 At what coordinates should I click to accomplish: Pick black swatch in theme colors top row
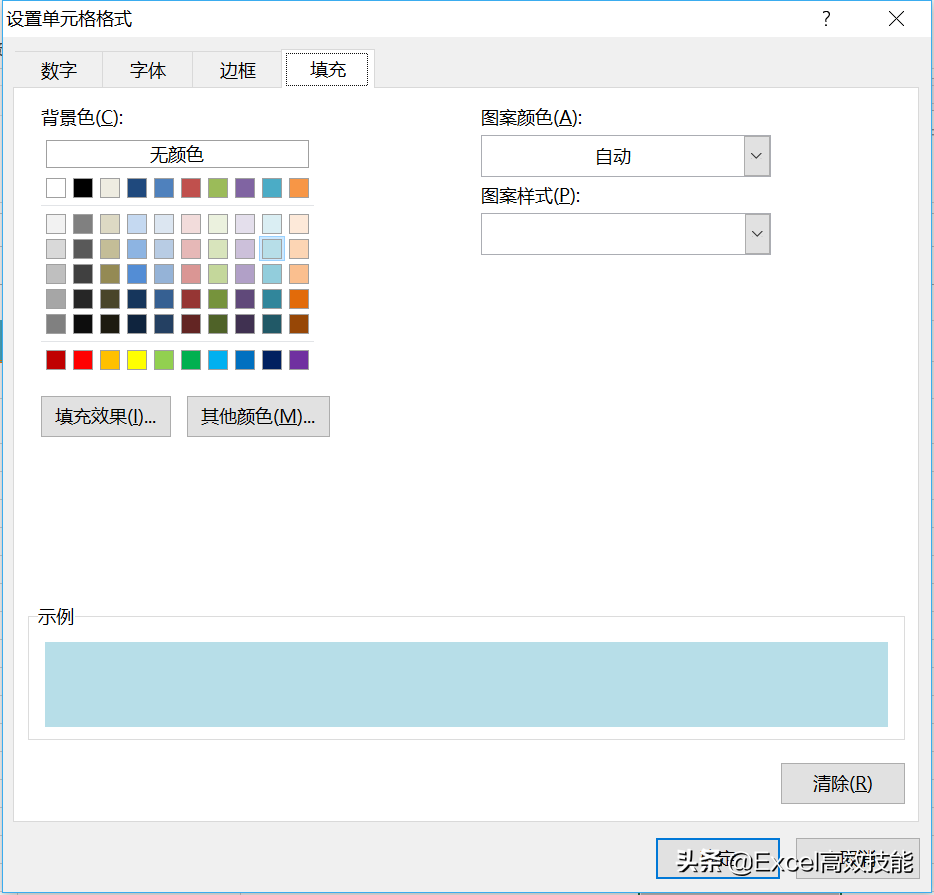(x=83, y=188)
